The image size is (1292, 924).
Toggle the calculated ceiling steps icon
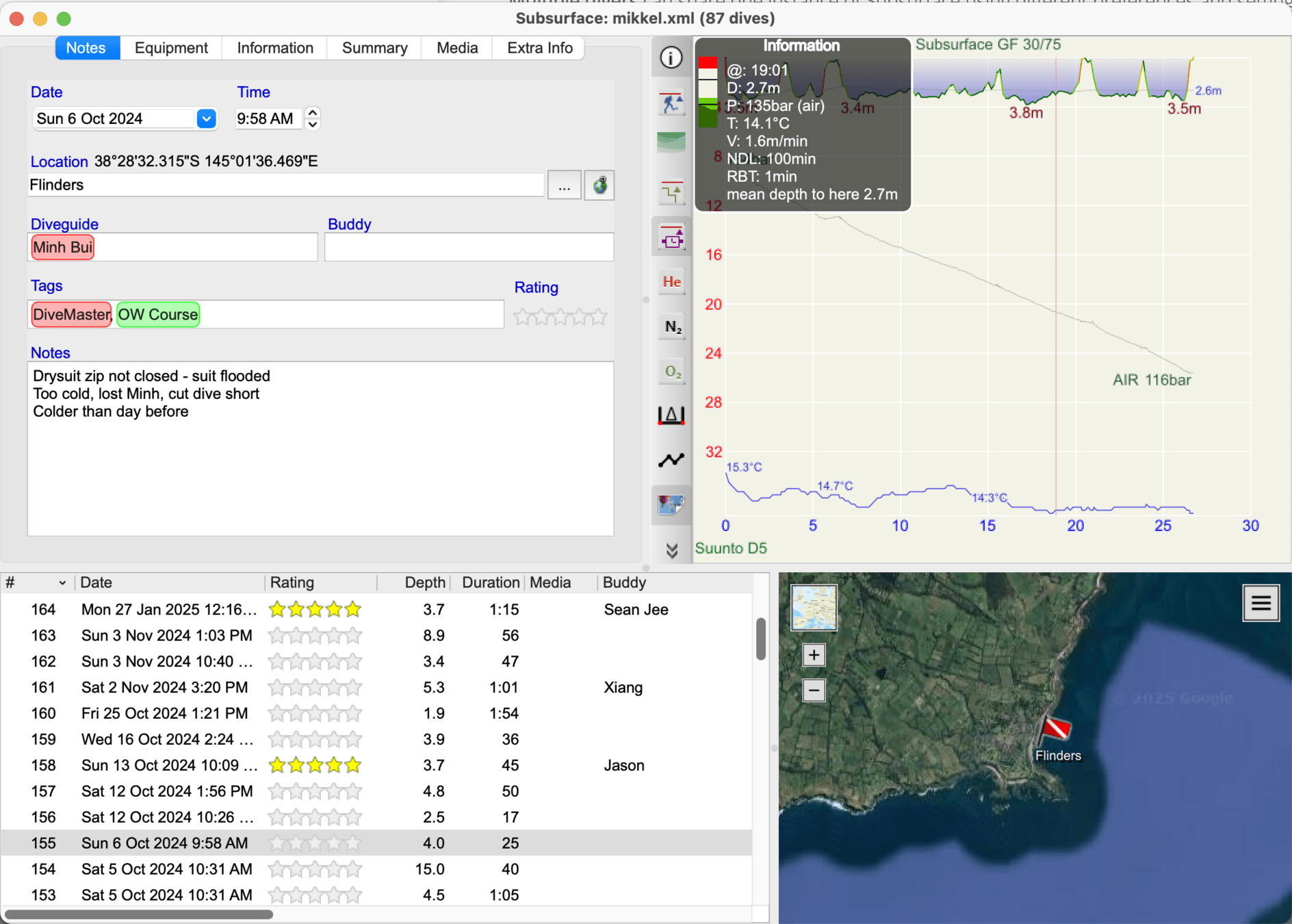(671, 192)
